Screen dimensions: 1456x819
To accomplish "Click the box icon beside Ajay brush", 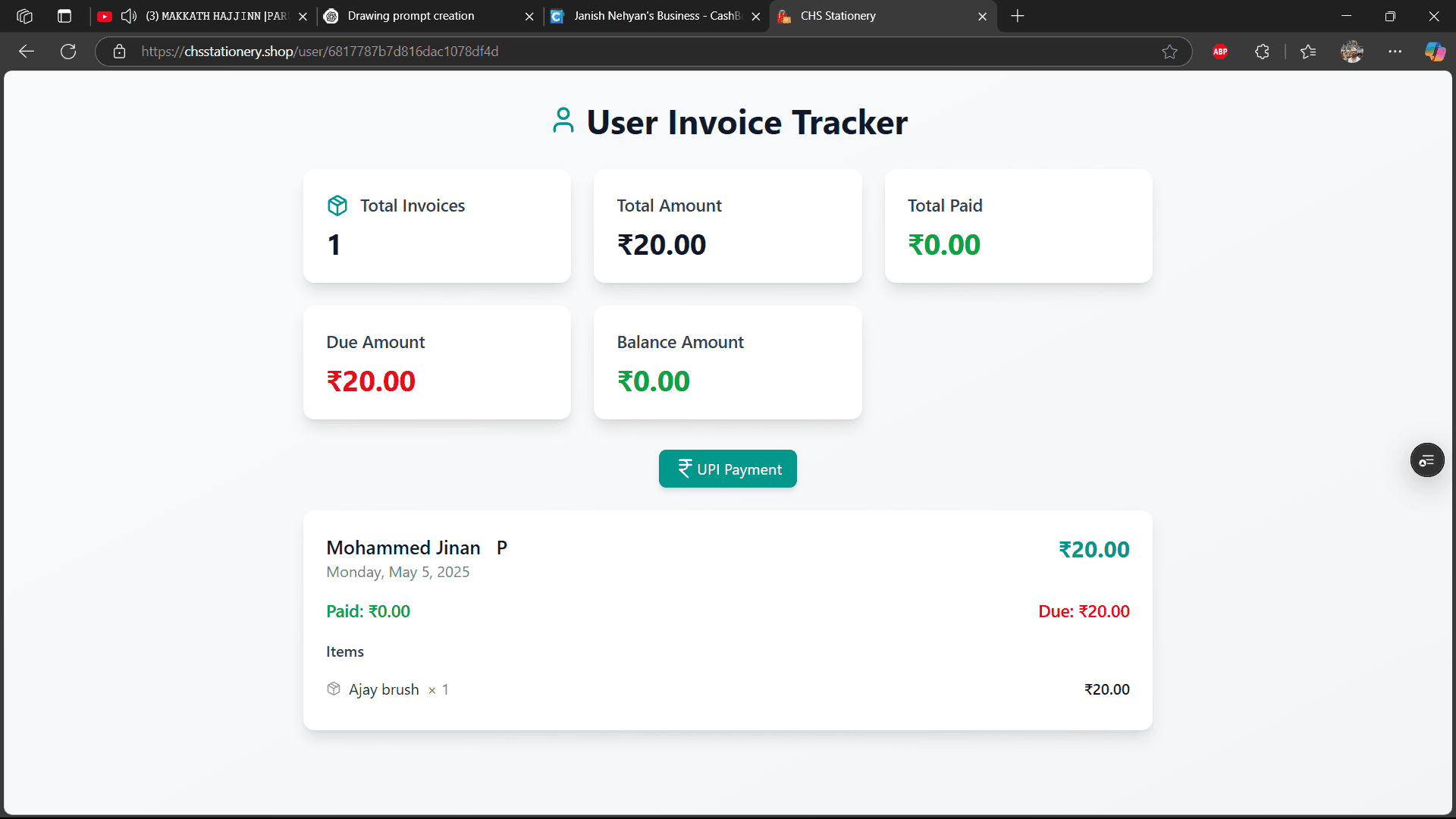I will (x=334, y=689).
